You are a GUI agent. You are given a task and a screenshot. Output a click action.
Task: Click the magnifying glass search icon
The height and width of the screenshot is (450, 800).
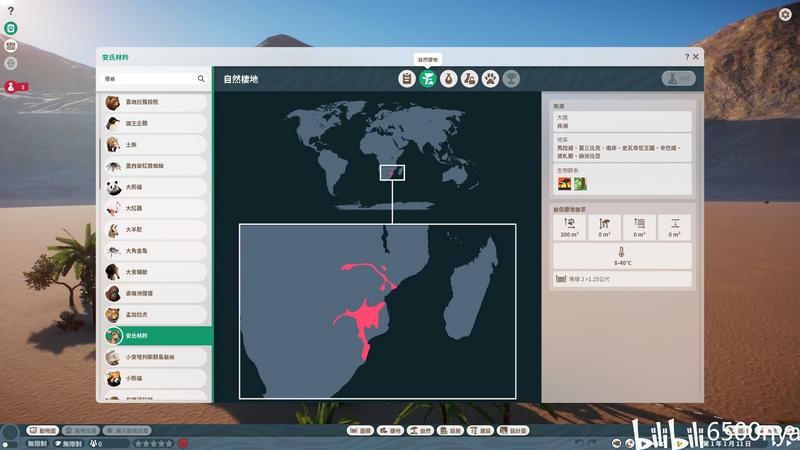click(201, 79)
